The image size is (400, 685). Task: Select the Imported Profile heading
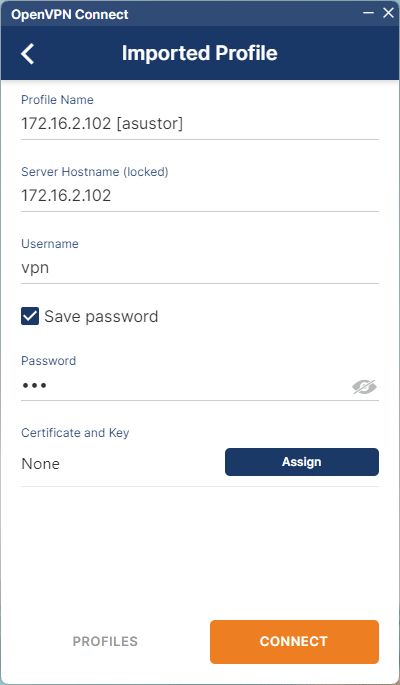tap(200, 53)
